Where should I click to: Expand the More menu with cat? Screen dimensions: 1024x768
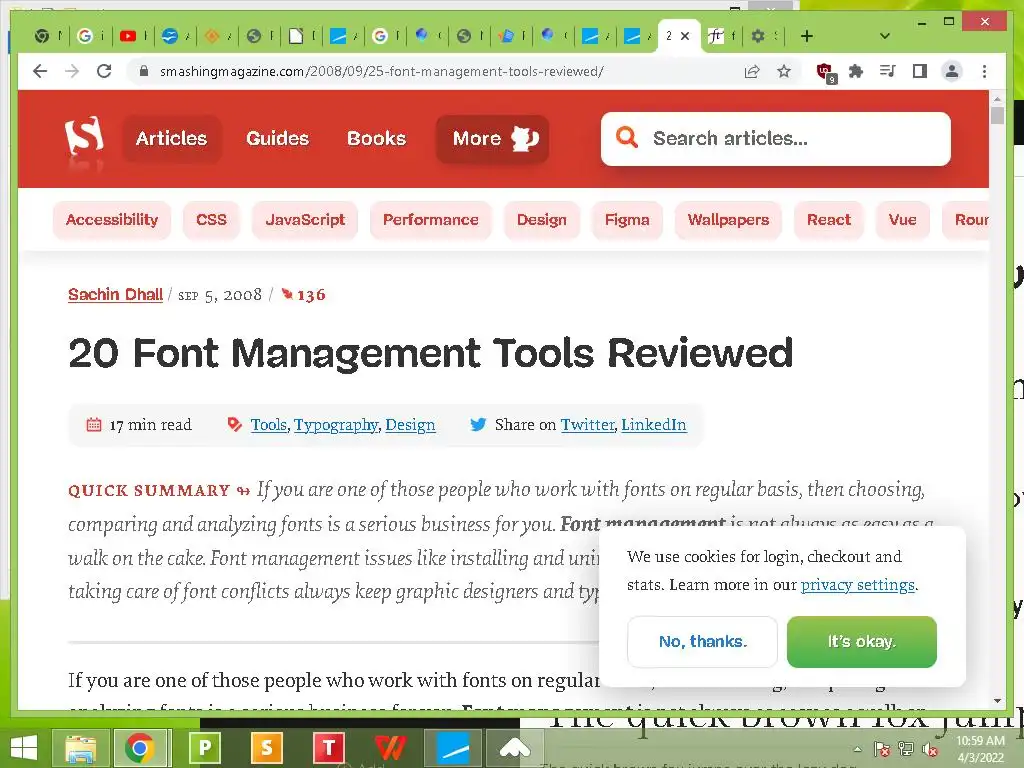(492, 138)
